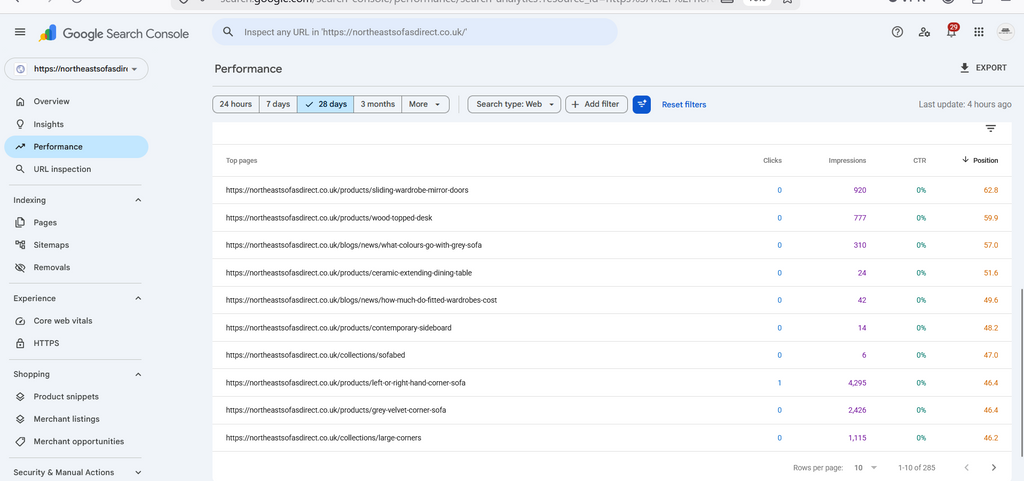The image size is (1024, 481).
Task: Collapse the Experience section
Action: coord(138,298)
